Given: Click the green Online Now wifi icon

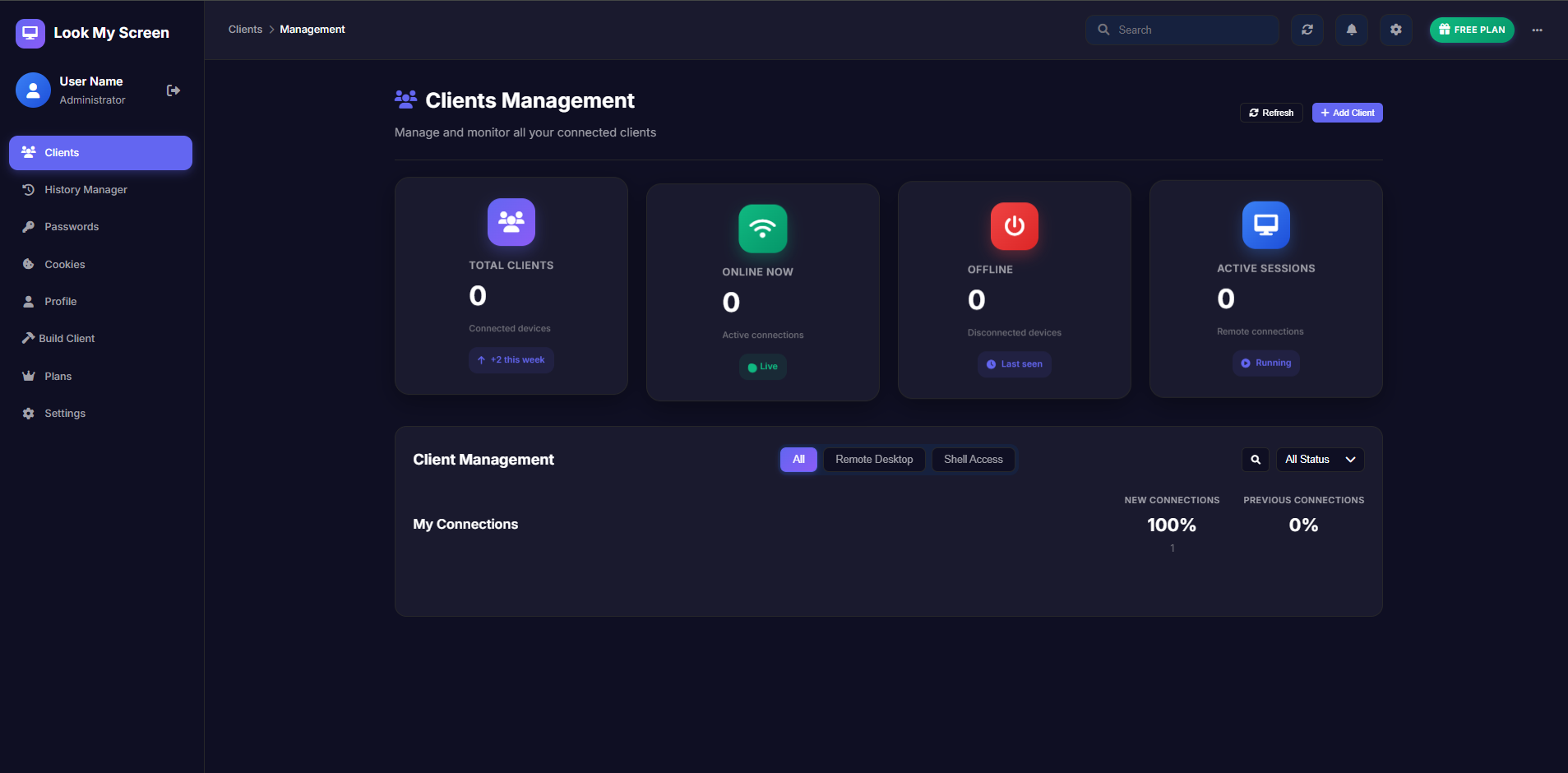Looking at the screenshot, I should (x=762, y=229).
